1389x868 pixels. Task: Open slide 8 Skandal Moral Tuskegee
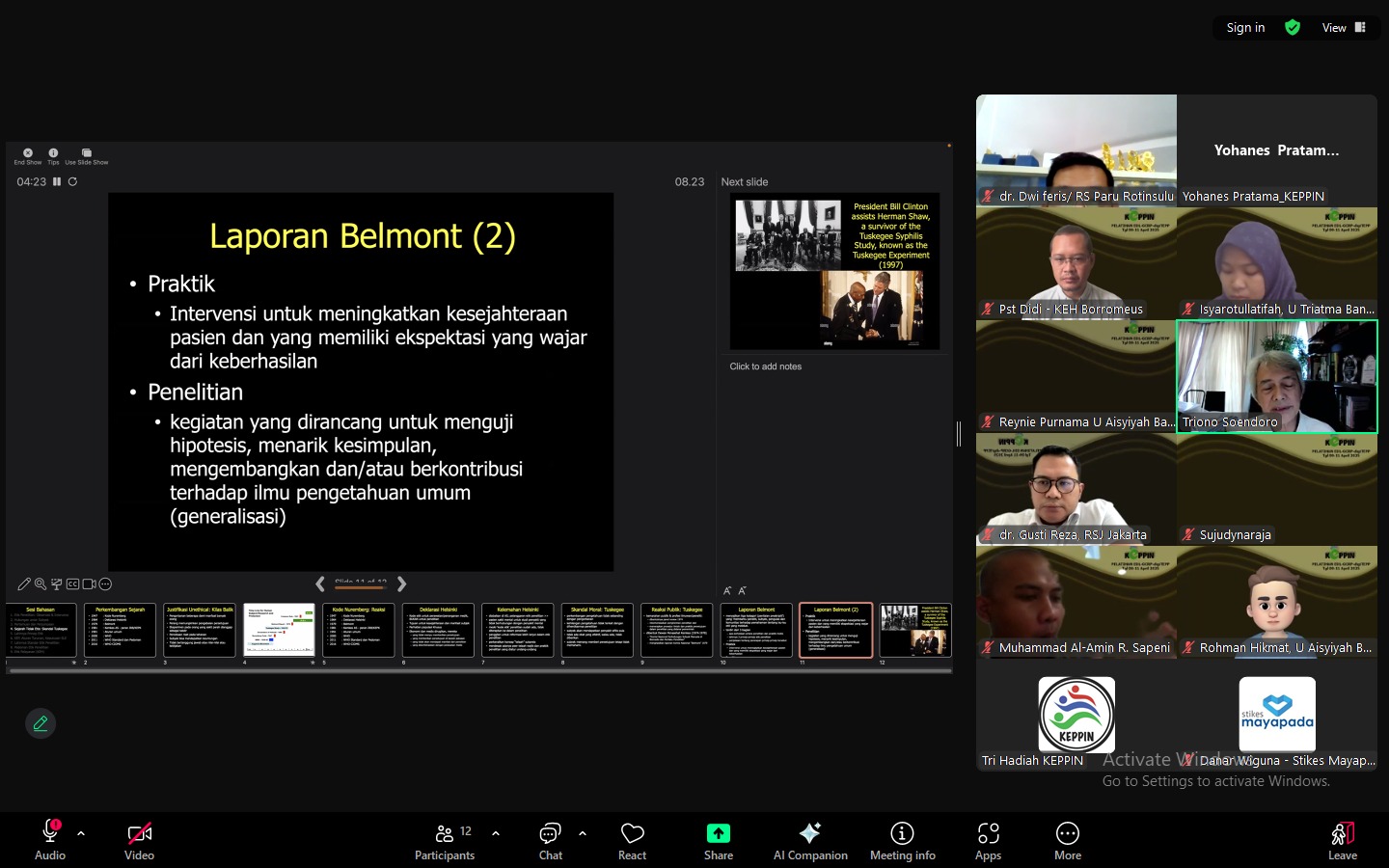pyautogui.click(x=597, y=631)
